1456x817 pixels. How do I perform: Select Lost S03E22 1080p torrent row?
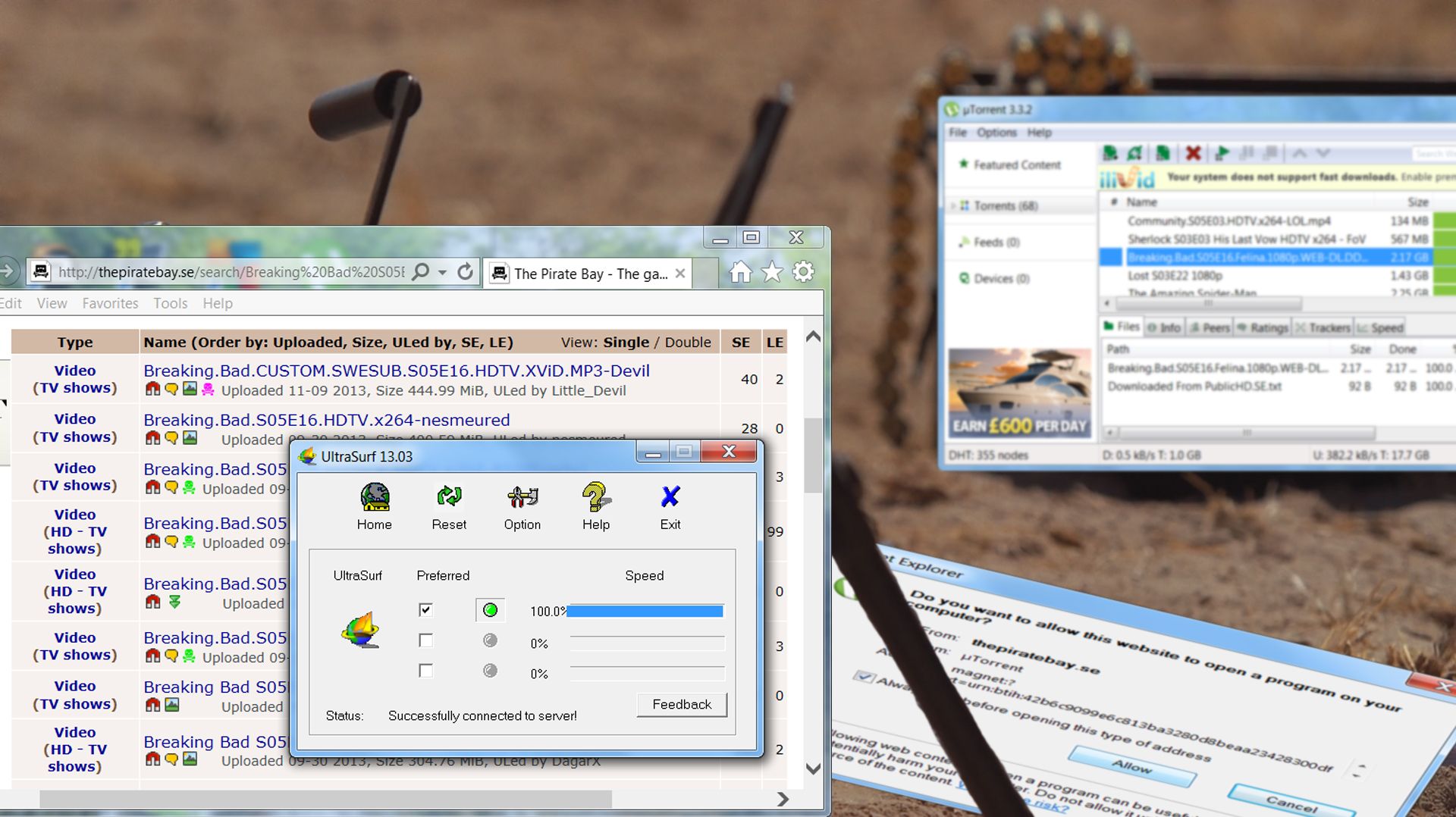click(1278, 276)
